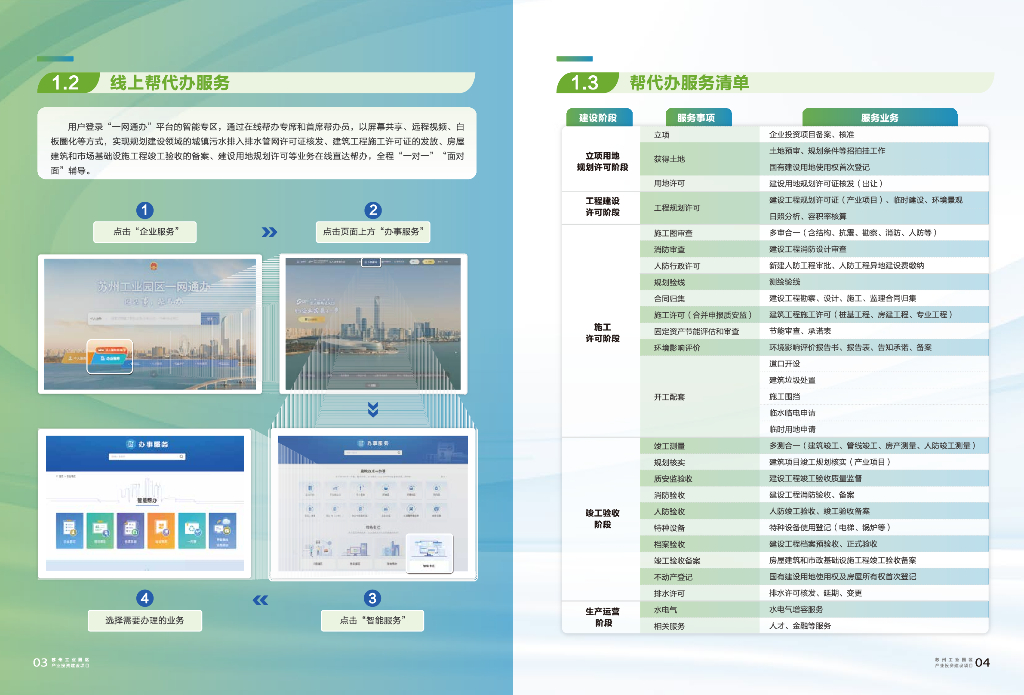Click the 人防行政许可 service item cell
1024x695 pixels.
[700, 266]
